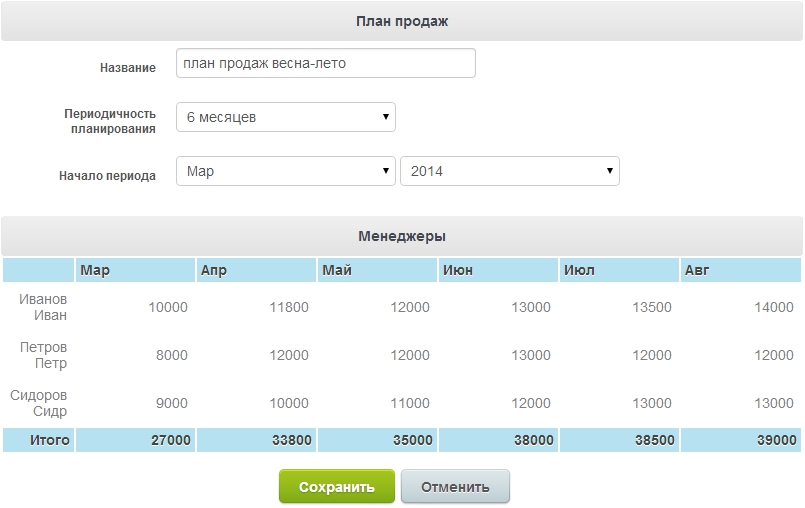
Task: Open the period start month dropdown
Action: (285, 171)
